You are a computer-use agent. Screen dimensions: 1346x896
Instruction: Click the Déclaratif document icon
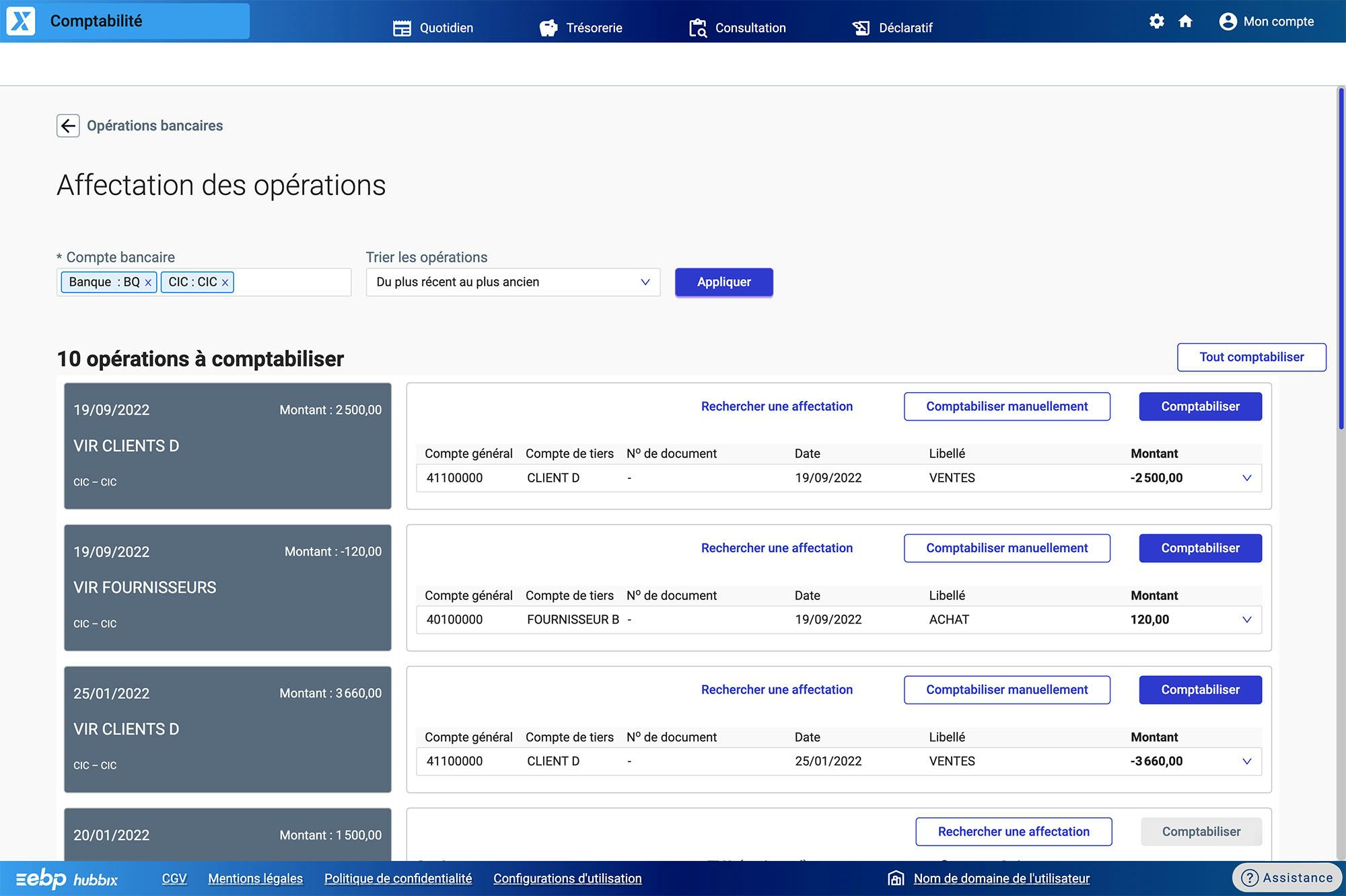862,28
